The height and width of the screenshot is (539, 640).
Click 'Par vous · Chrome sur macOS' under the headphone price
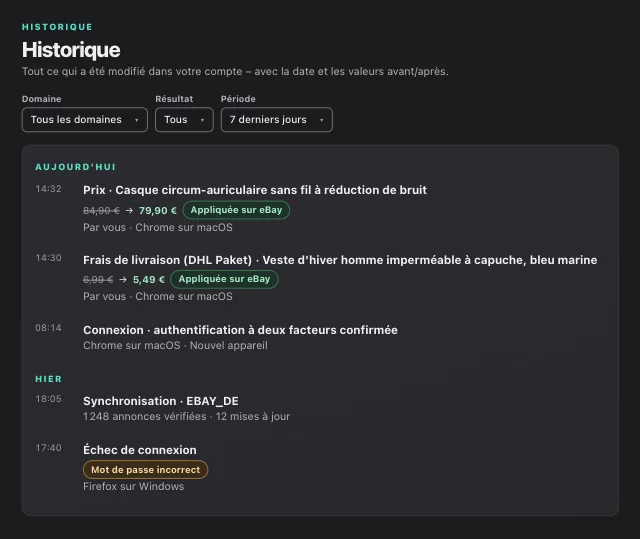click(158, 227)
